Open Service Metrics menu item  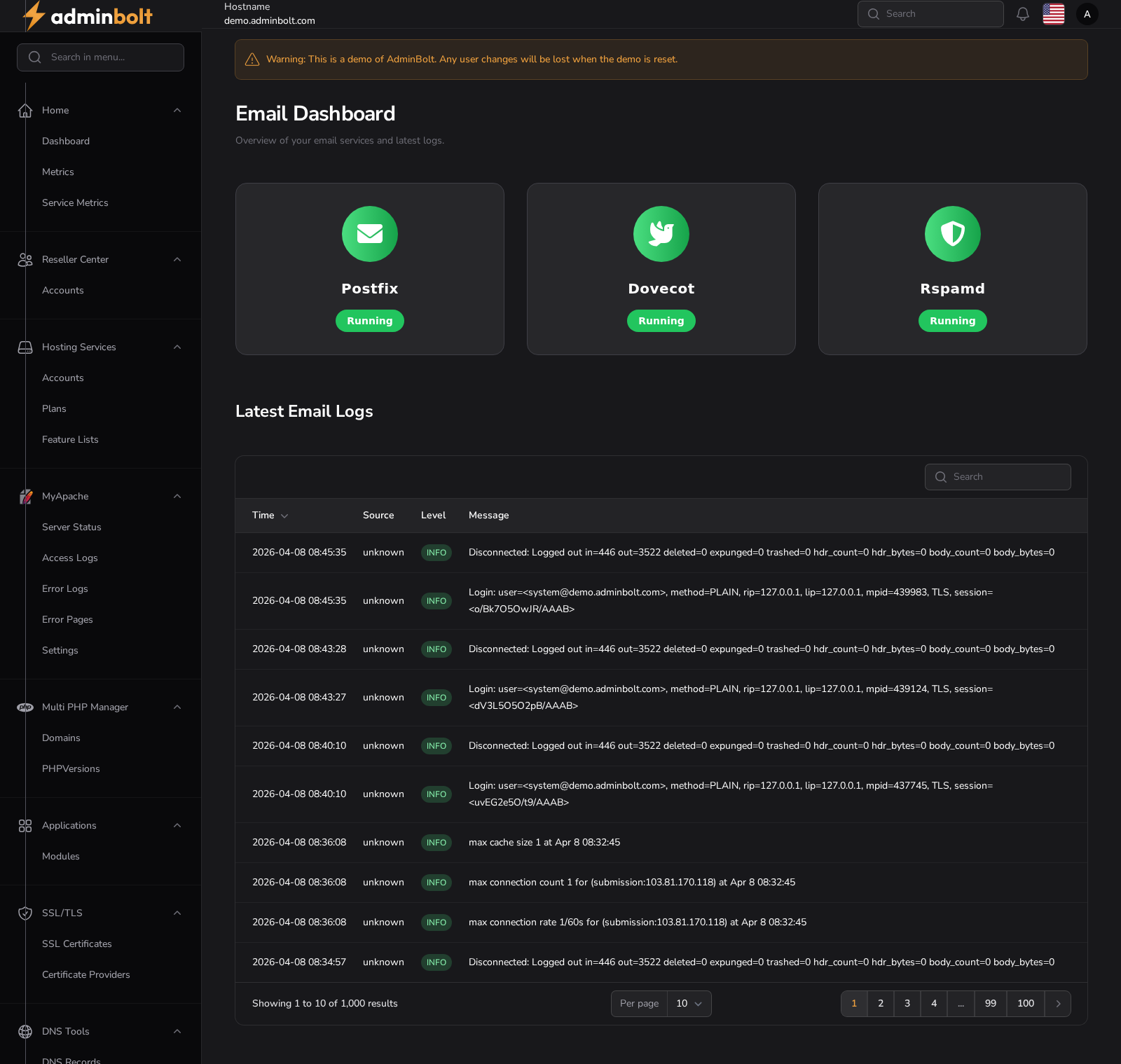coord(75,203)
